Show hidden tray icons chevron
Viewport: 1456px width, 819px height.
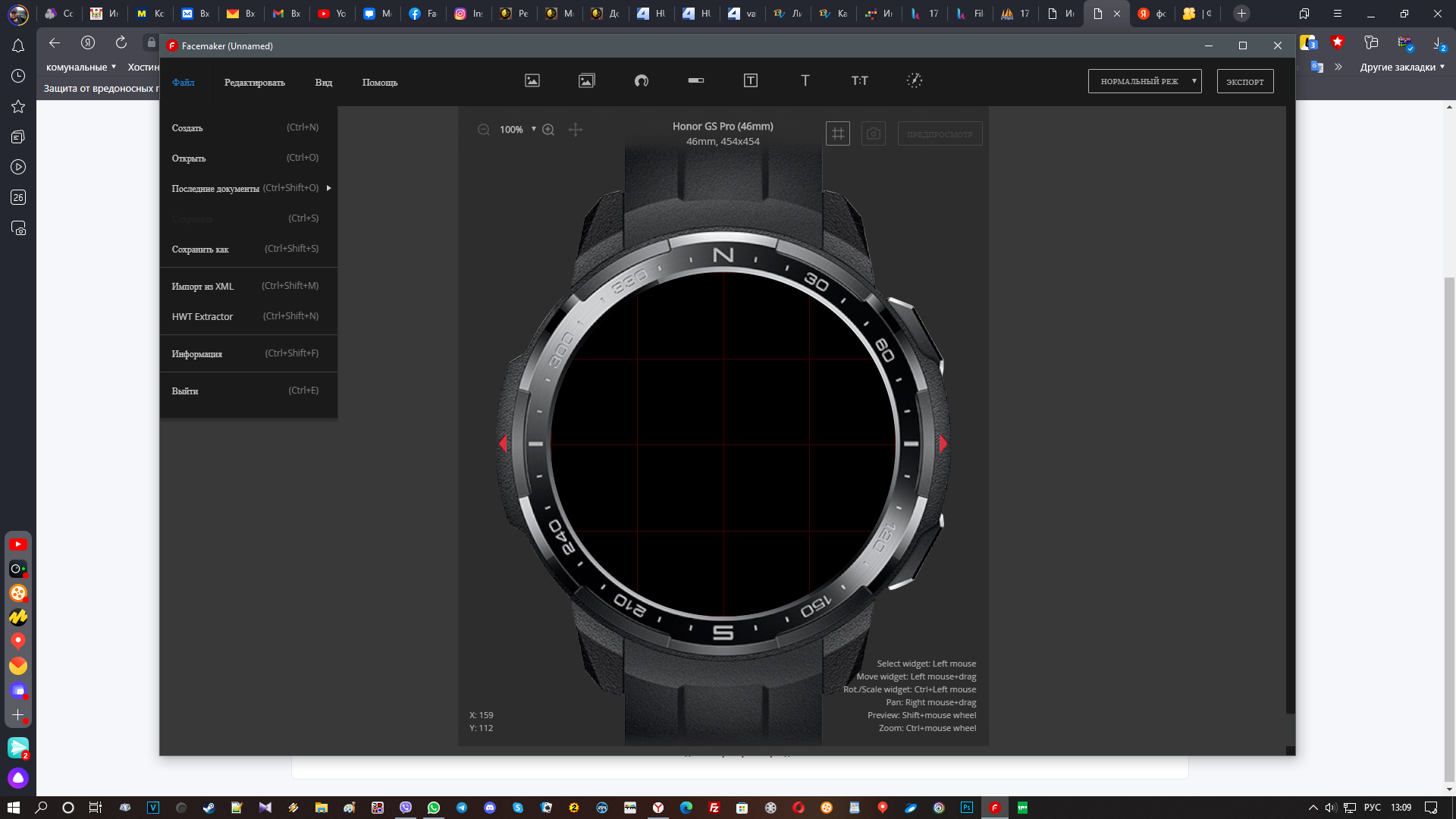click(x=1313, y=808)
